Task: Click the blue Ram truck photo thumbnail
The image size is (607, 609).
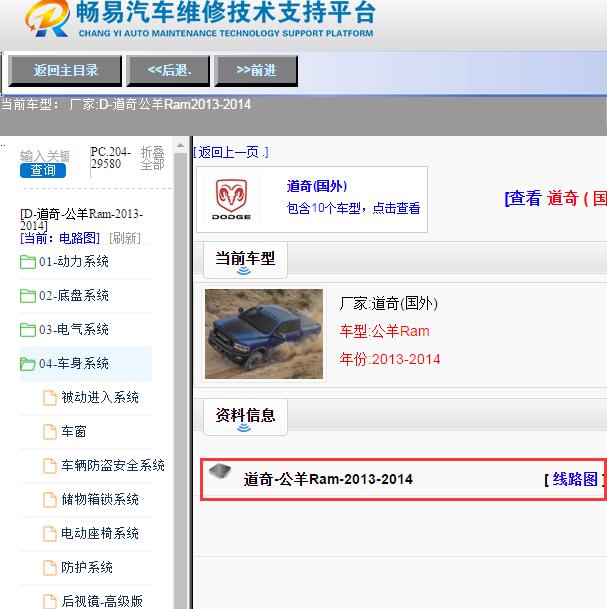Action: click(264, 334)
